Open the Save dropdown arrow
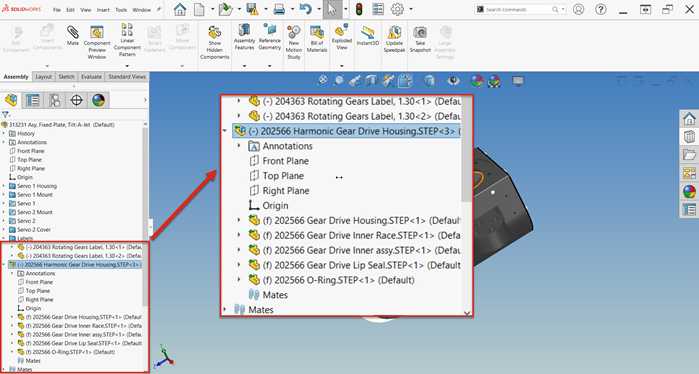This screenshot has height=374, width=699. point(266,9)
